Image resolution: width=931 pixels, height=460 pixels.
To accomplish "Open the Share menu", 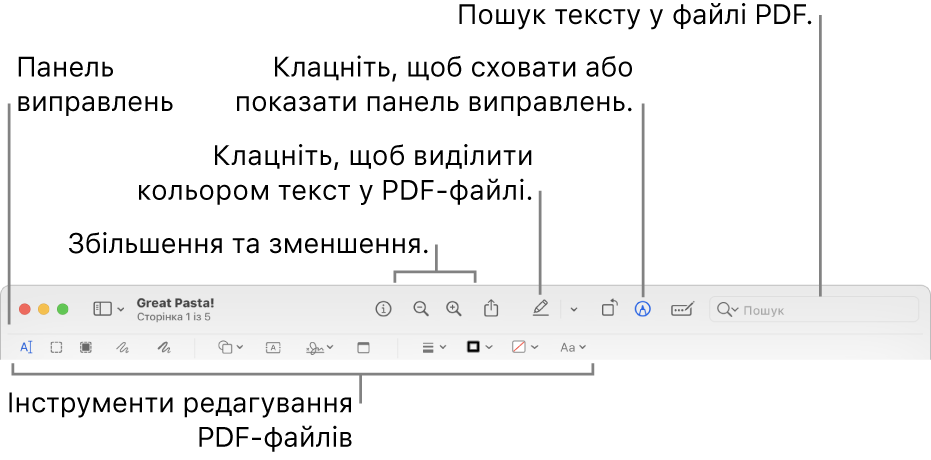I will [x=490, y=309].
